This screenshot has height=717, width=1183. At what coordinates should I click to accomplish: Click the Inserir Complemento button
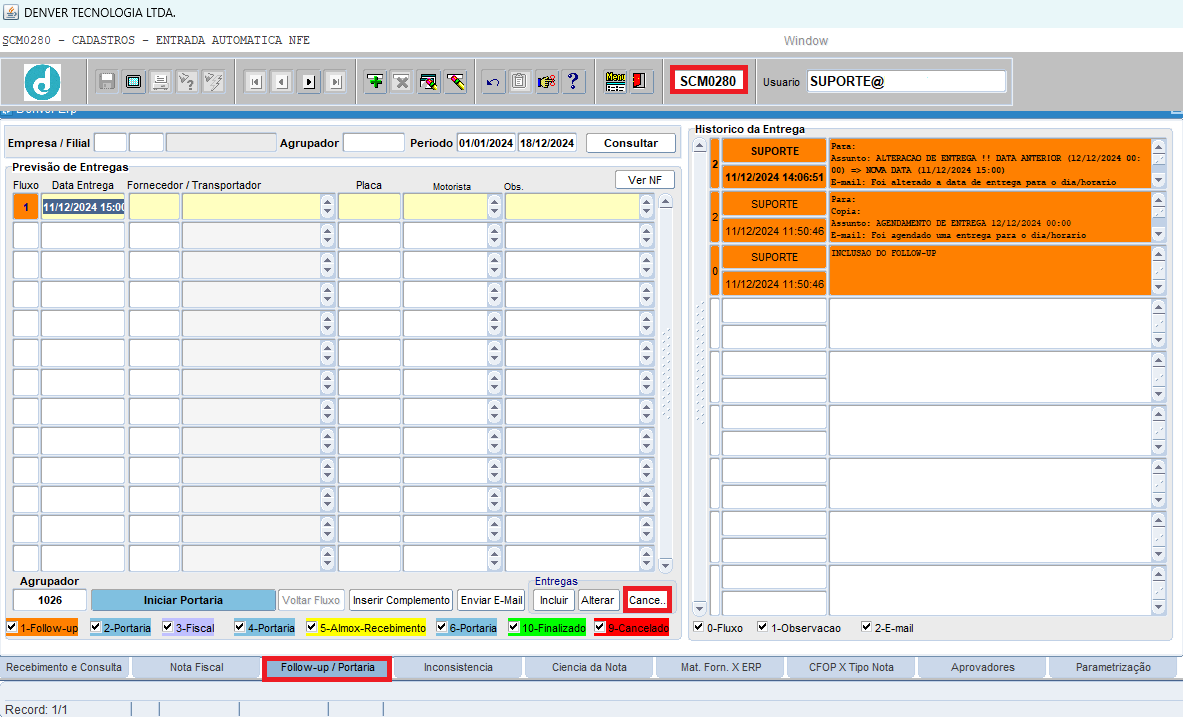pyautogui.click(x=401, y=600)
